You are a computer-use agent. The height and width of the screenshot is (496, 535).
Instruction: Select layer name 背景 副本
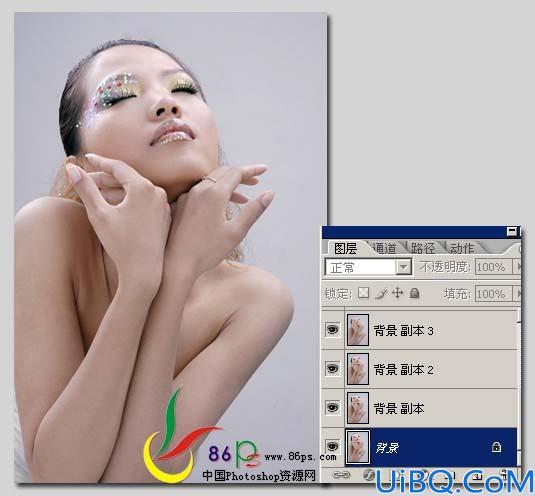[399, 408]
